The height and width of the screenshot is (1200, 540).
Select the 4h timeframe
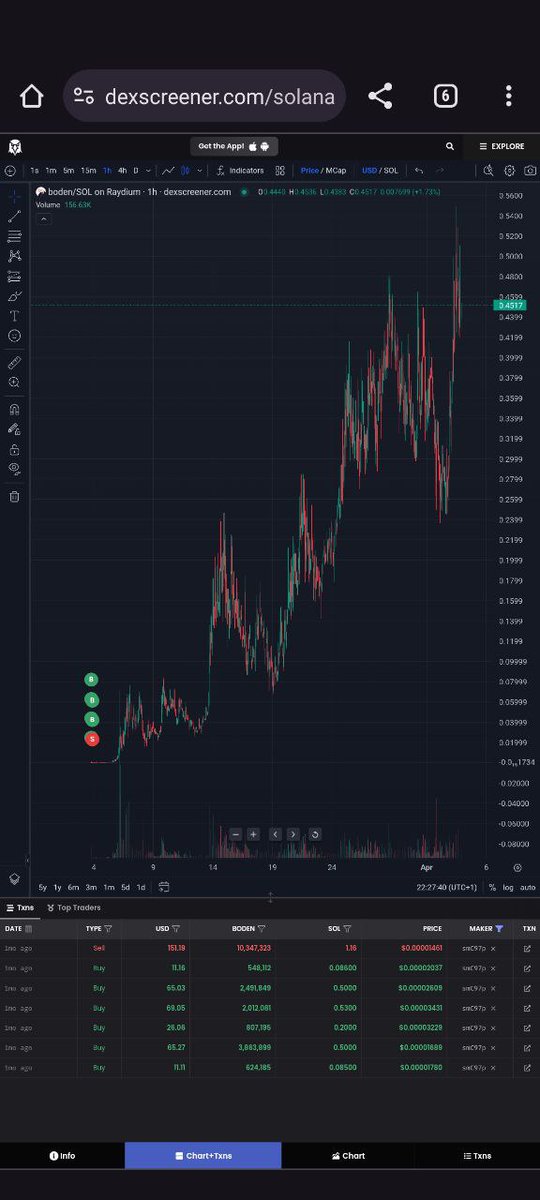pyautogui.click(x=122, y=171)
